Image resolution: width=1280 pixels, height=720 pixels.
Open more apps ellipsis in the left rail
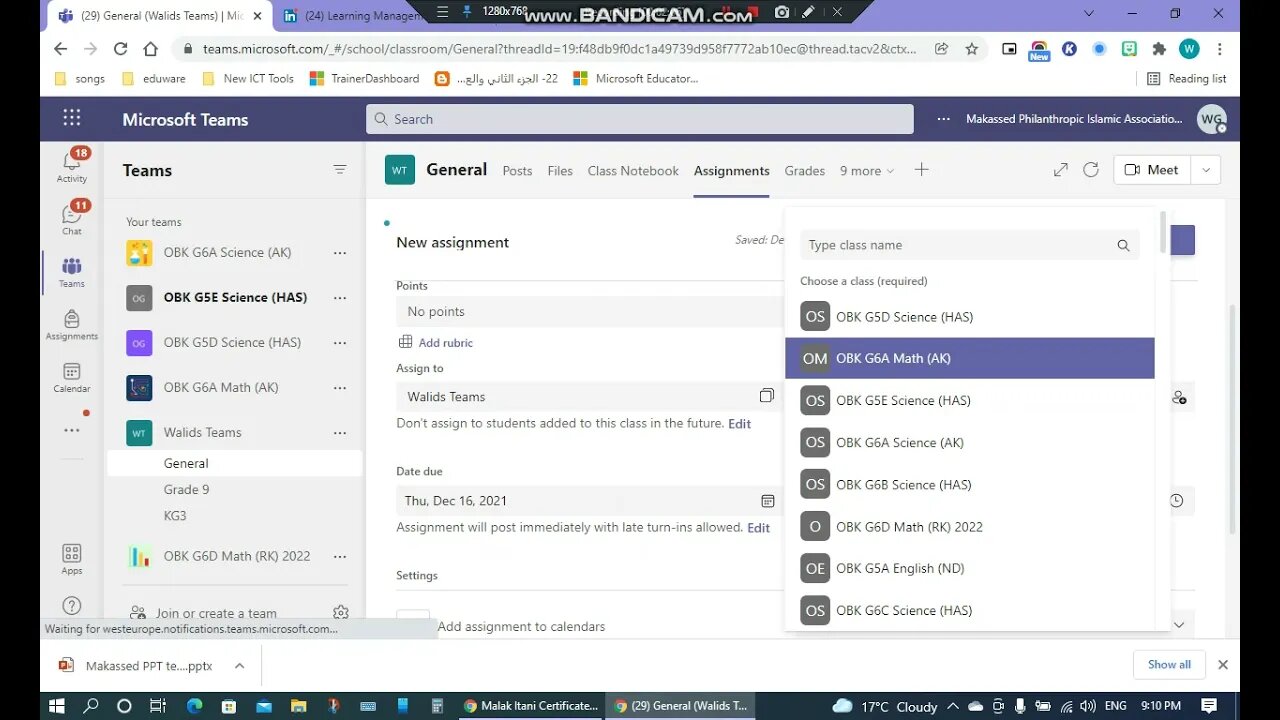pyautogui.click(x=72, y=430)
